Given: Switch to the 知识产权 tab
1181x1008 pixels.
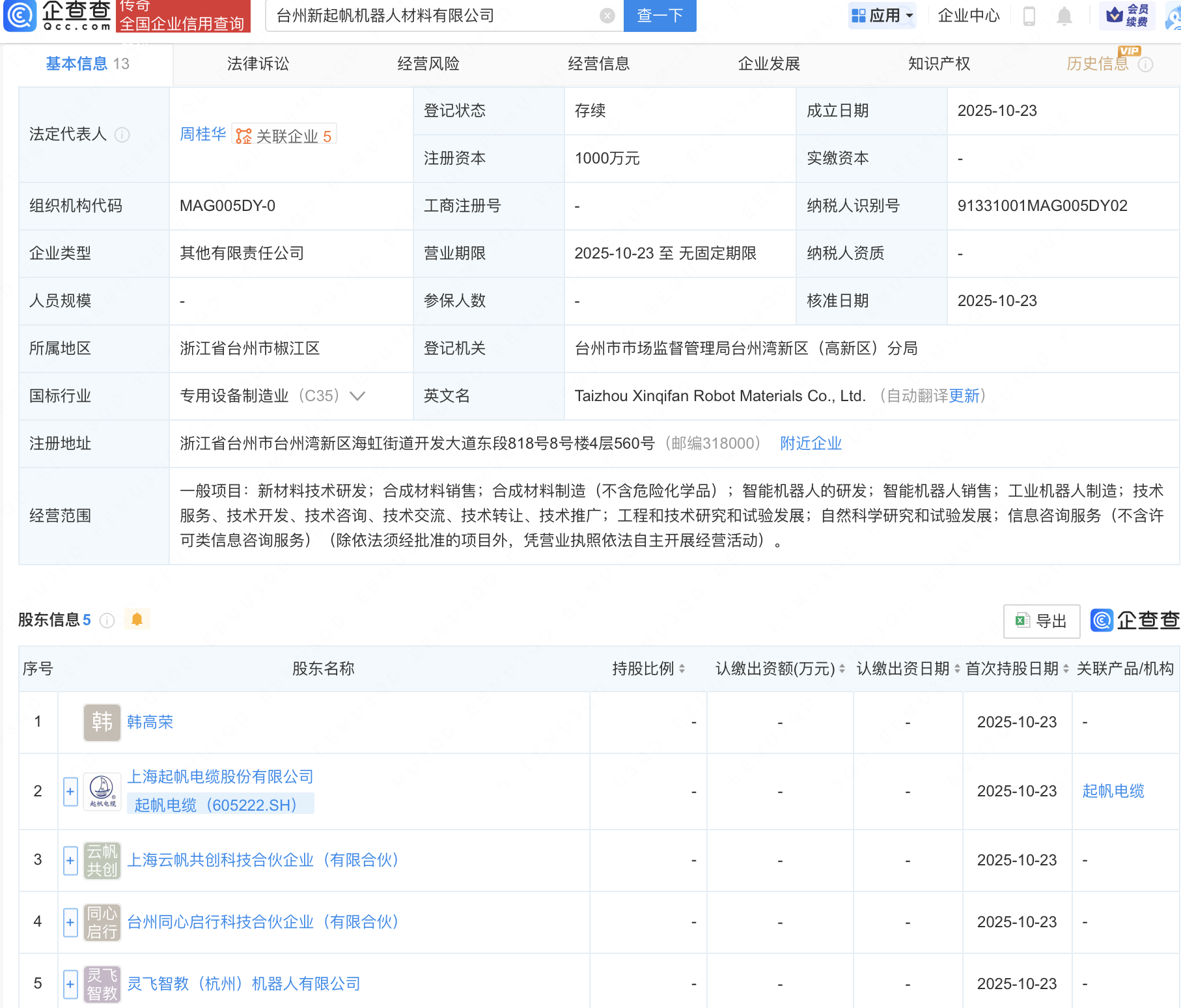Looking at the screenshot, I should click(x=939, y=64).
